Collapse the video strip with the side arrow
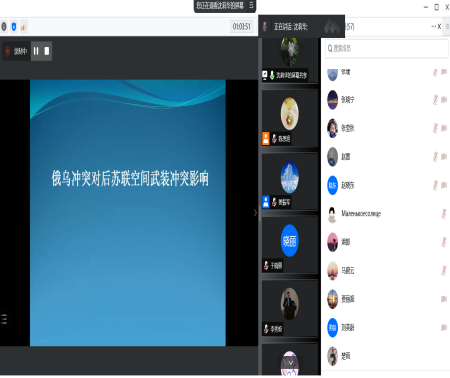The height and width of the screenshot is (378, 450). 256,213
